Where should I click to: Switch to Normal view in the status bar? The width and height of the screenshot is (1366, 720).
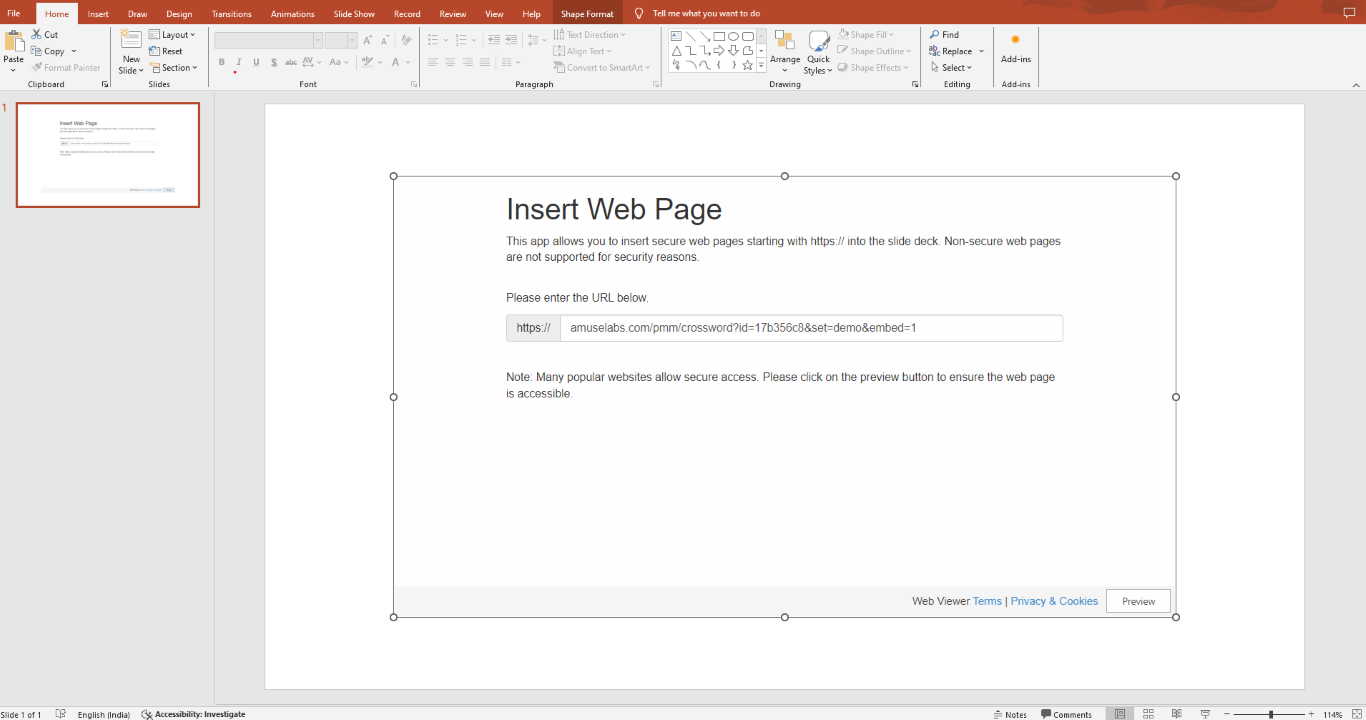[1120, 714]
